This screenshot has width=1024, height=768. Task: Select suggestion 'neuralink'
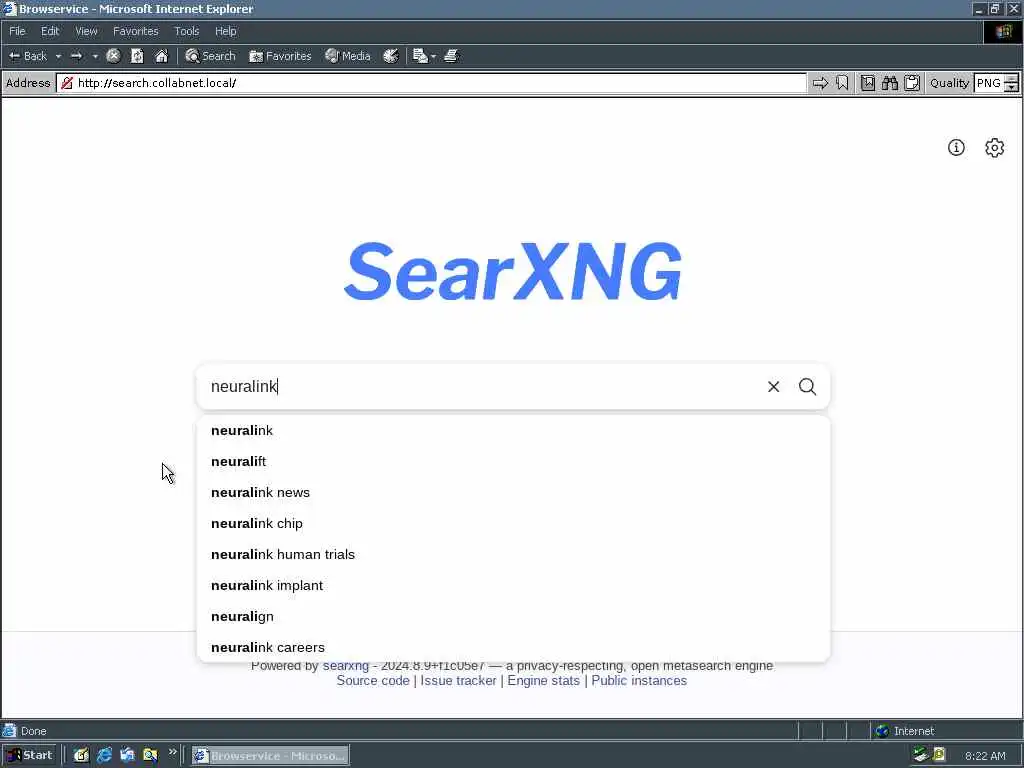click(513, 430)
